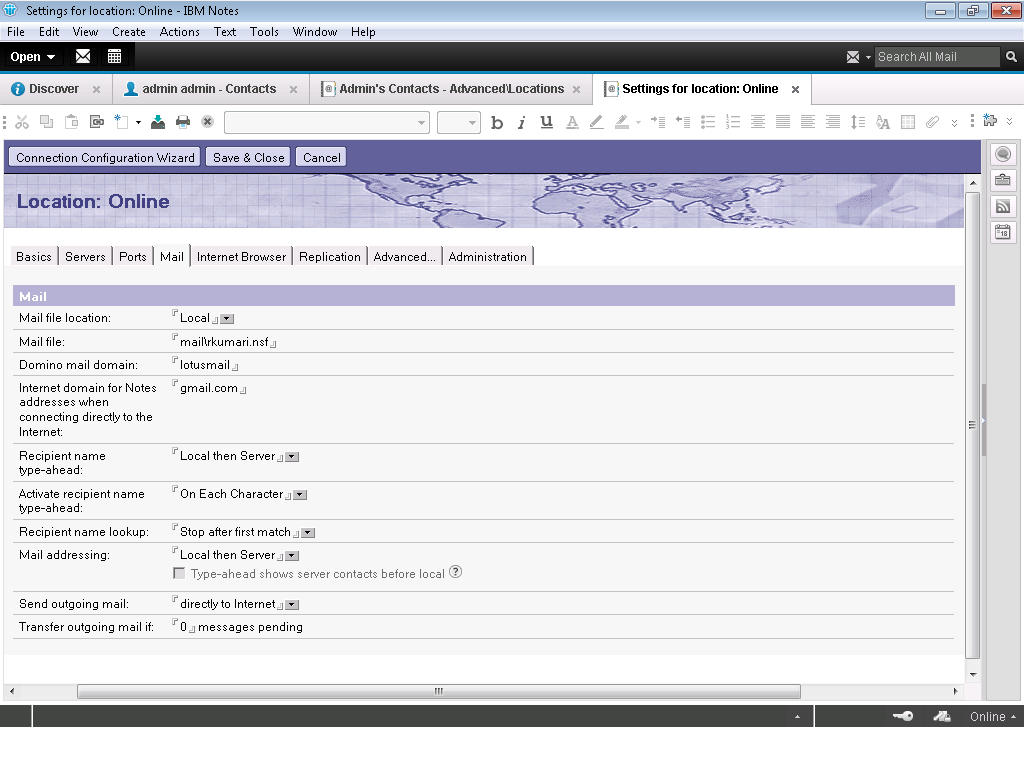1024x767 pixels.
Task: Open the Actions menu
Action: 179,31
